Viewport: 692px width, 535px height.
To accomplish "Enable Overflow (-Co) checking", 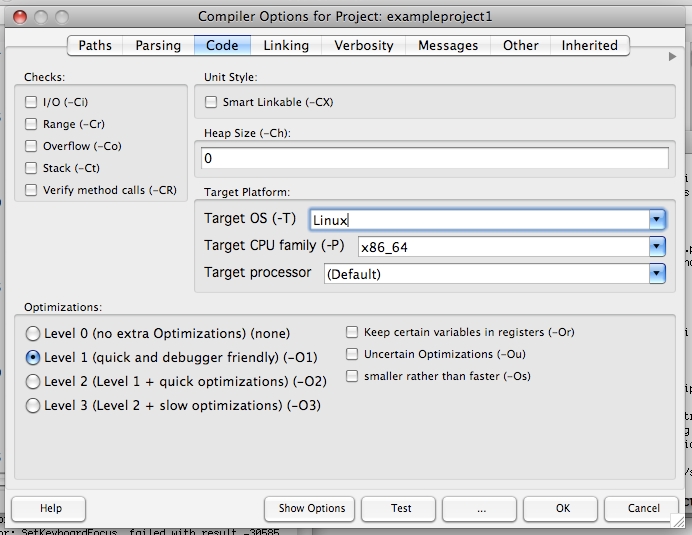I will 31,146.
